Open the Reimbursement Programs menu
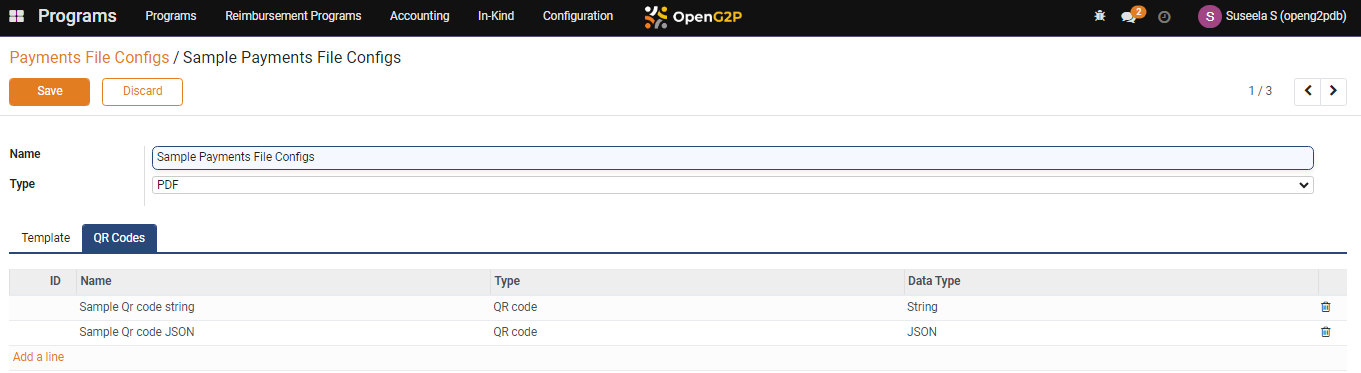The image size is (1361, 373). click(x=293, y=16)
